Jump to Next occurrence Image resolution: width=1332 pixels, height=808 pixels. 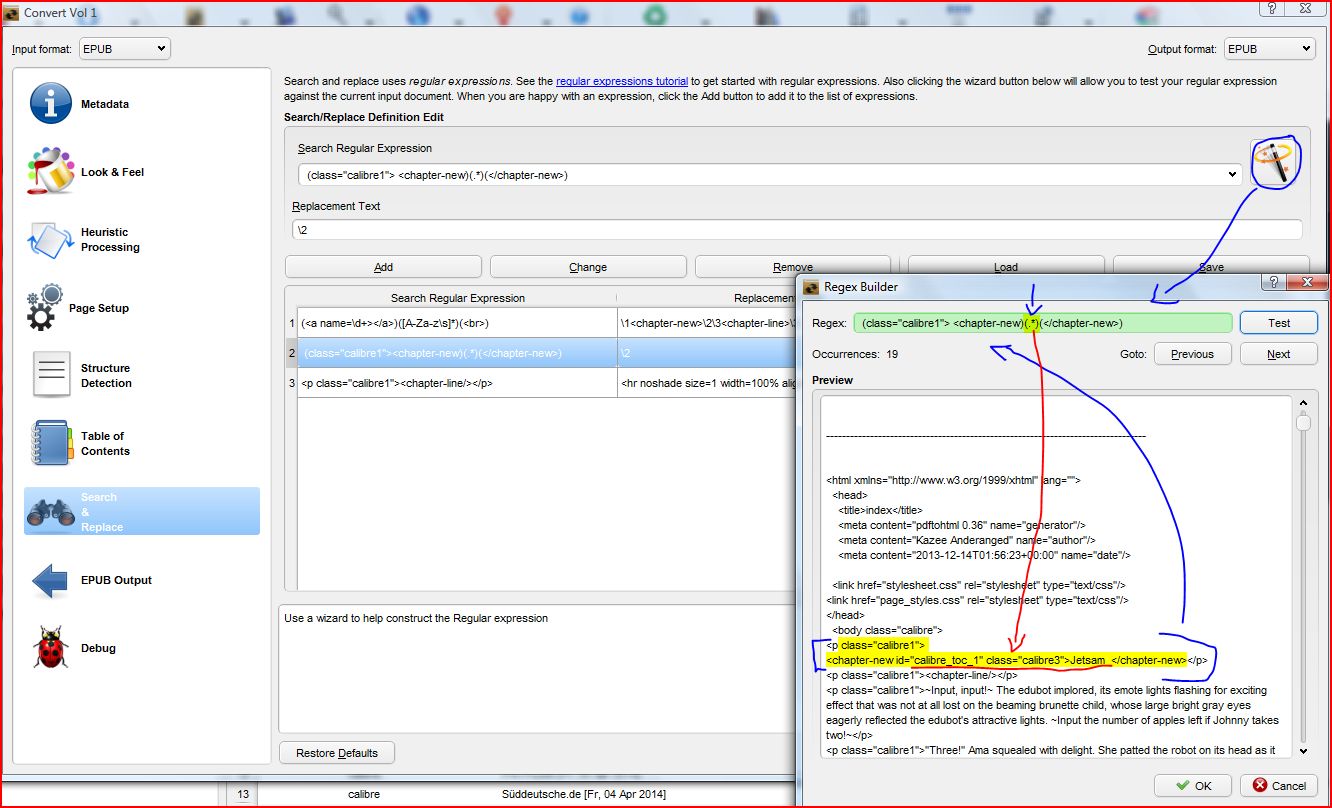pos(1279,354)
